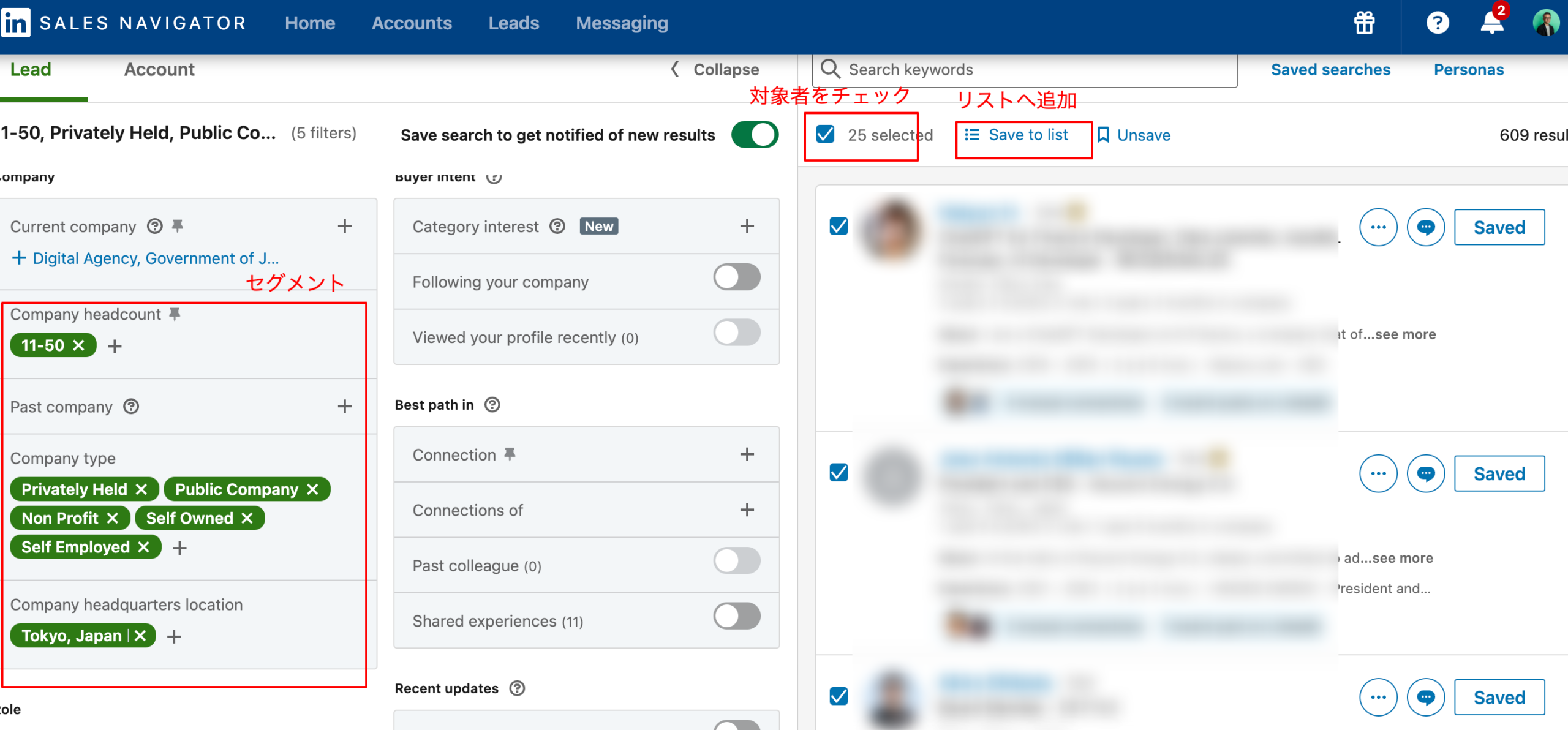
Task: Focus the Search keywords field
Action: click(1025, 69)
